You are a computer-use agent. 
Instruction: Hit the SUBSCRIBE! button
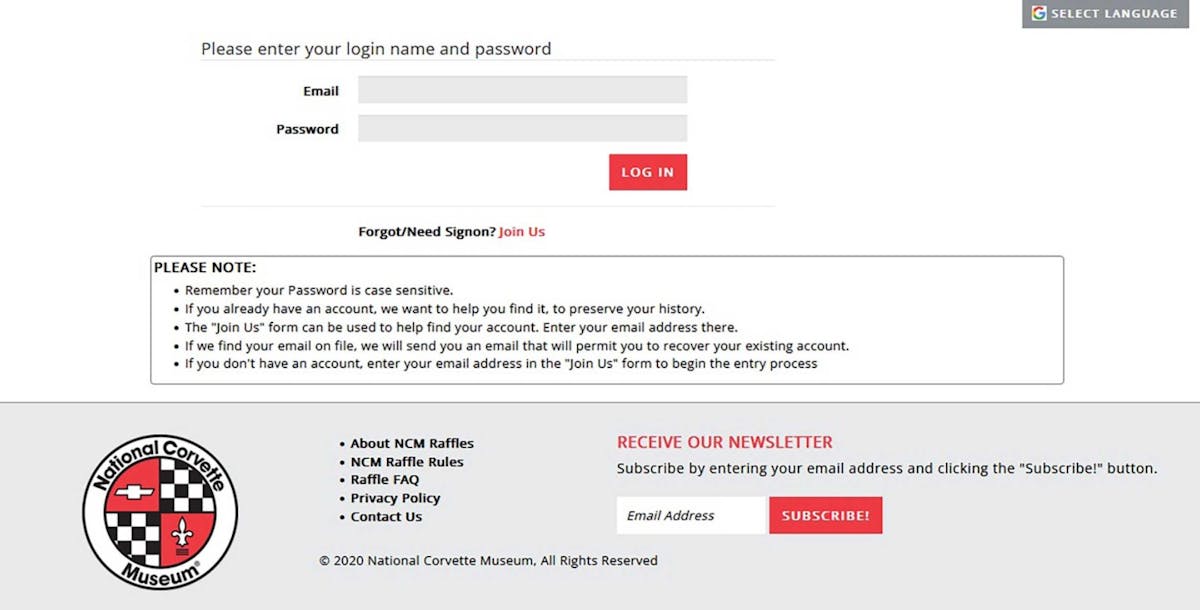(825, 516)
